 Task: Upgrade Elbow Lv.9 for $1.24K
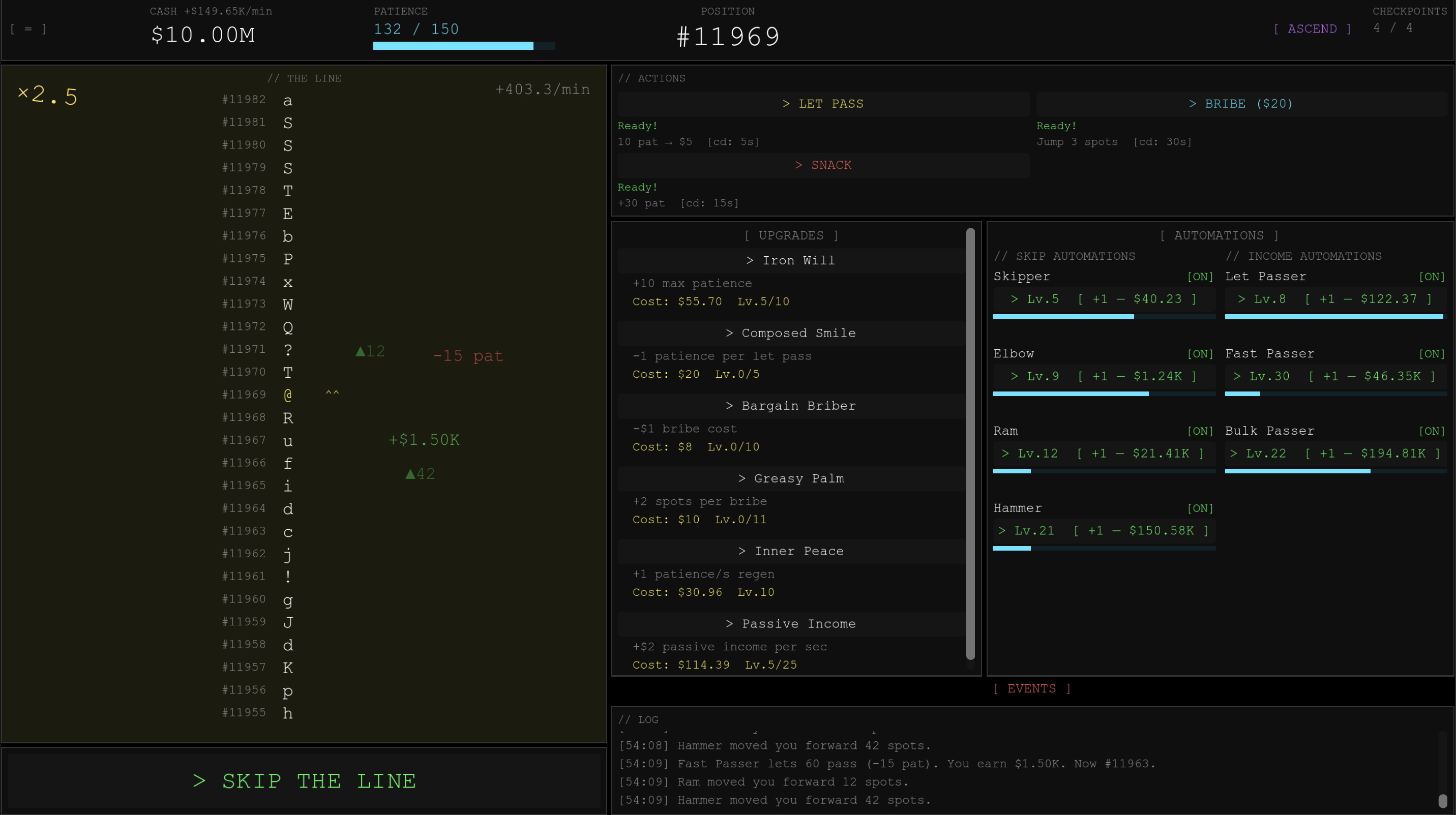pyautogui.click(x=1104, y=376)
